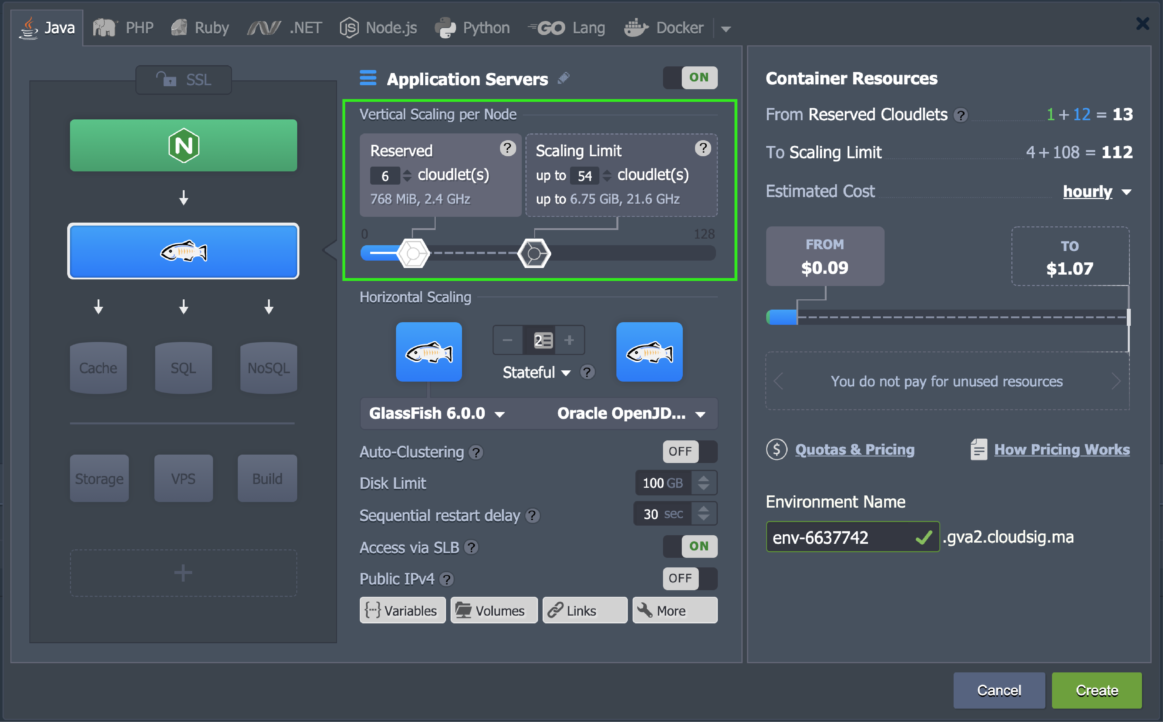This screenshot has height=722, width=1163.
Task: Add a NoSQL database block
Action: tap(267, 368)
